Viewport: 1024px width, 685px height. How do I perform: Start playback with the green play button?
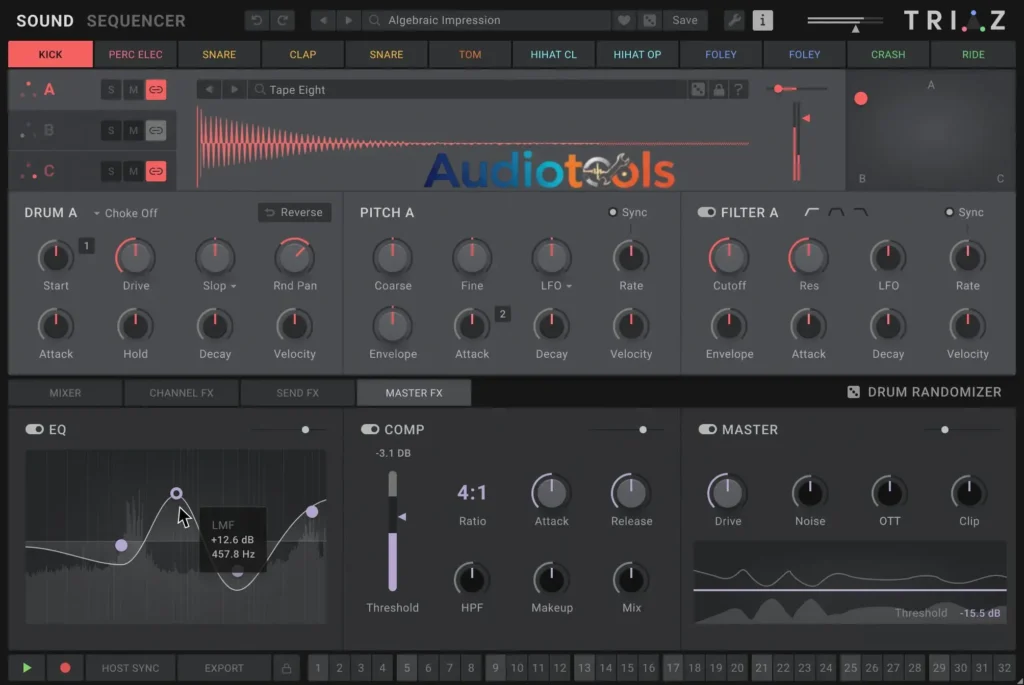pos(27,668)
